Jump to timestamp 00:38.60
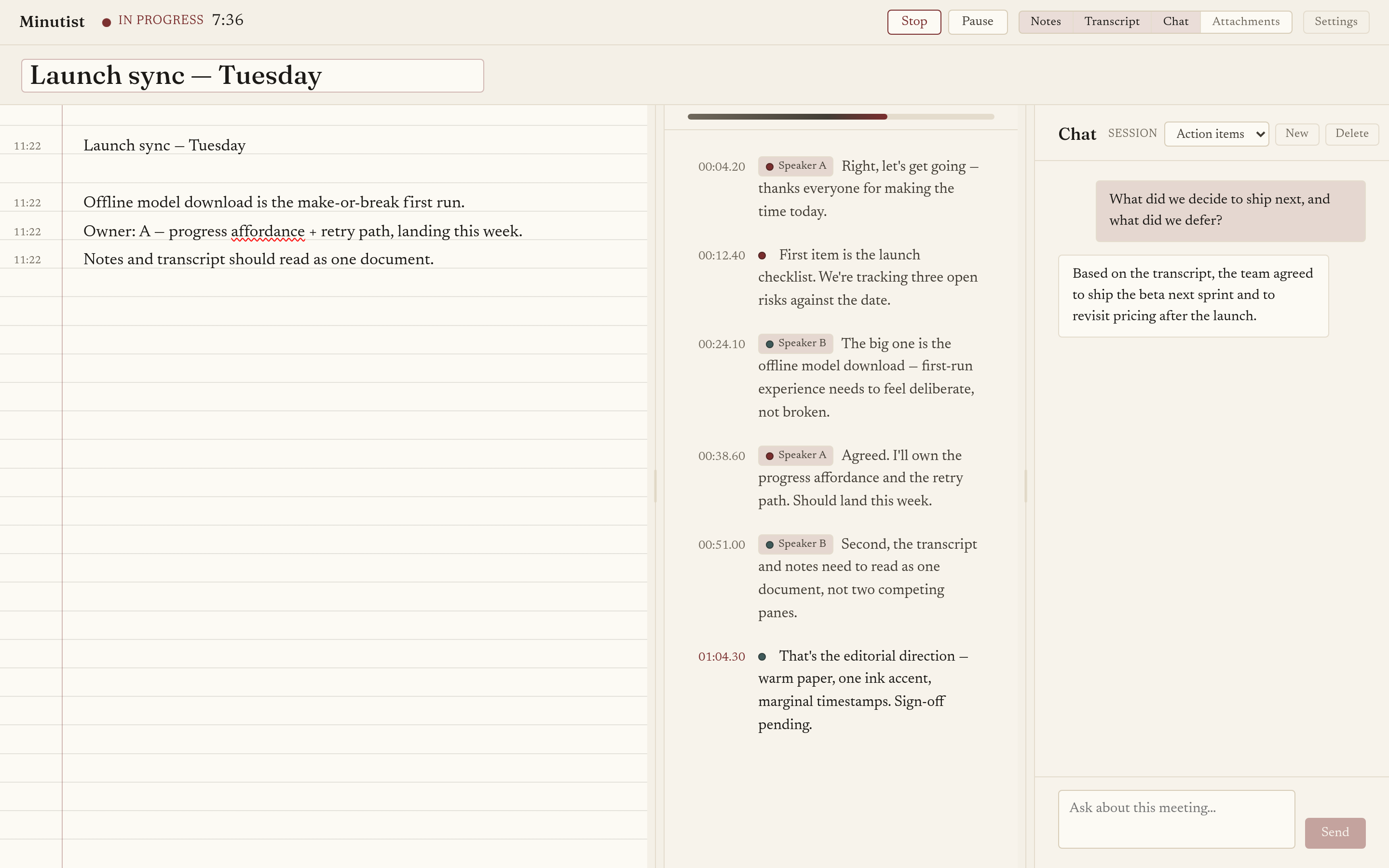The width and height of the screenshot is (1389, 868). 722,456
